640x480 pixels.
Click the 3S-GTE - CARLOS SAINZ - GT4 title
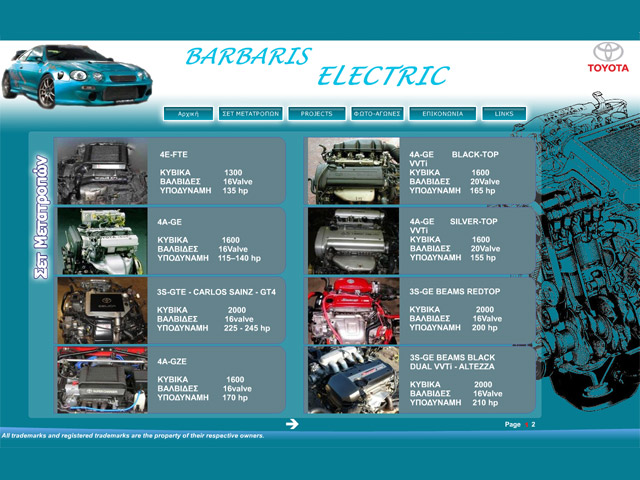coord(216,292)
